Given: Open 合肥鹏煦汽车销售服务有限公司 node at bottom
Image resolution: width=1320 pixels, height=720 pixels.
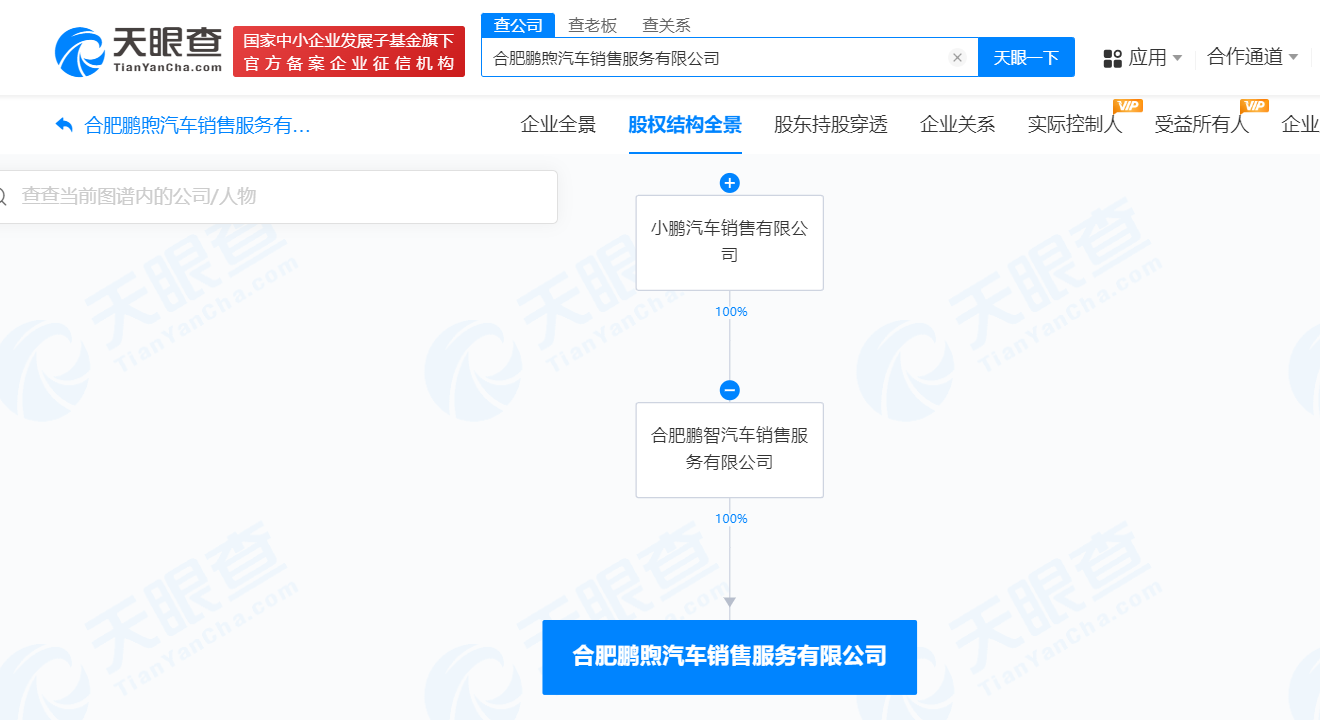Looking at the screenshot, I should [x=729, y=657].
